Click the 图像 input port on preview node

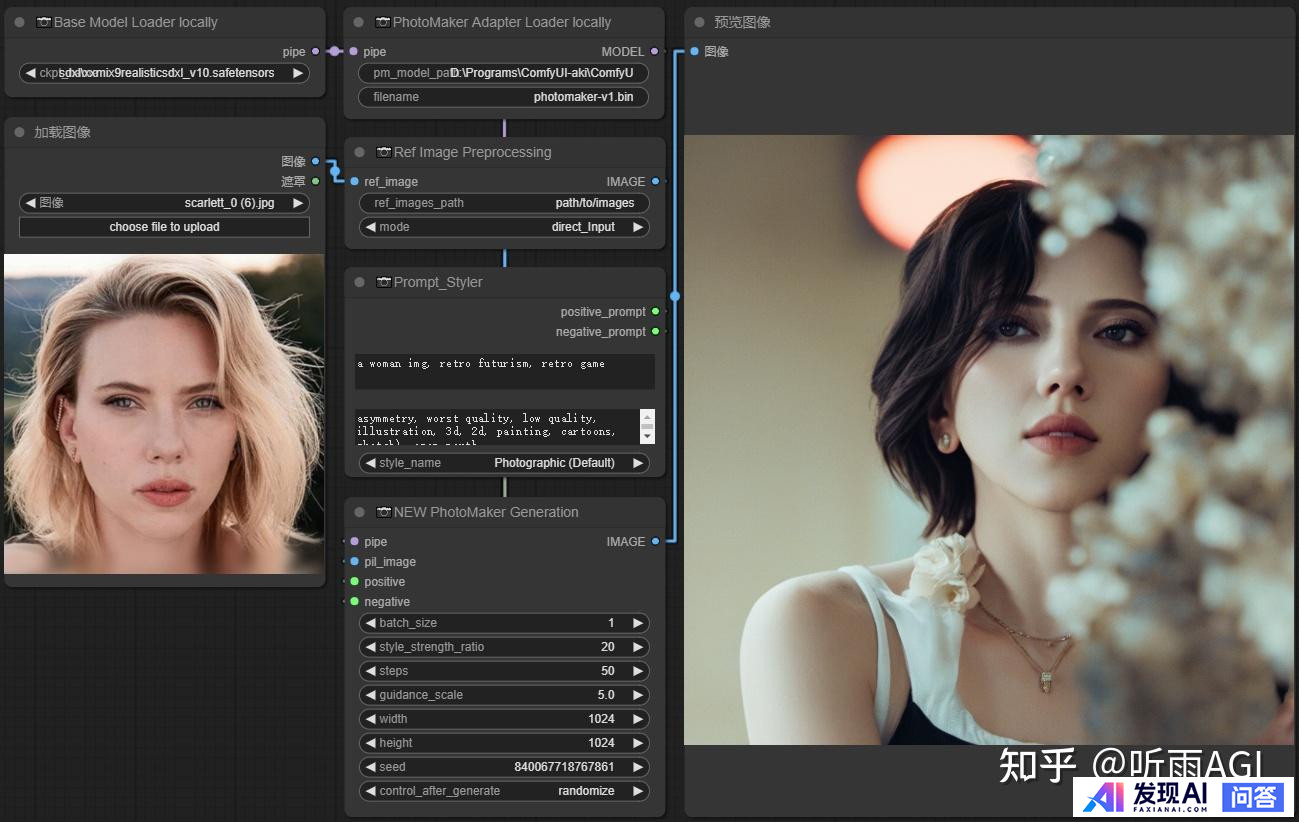694,51
